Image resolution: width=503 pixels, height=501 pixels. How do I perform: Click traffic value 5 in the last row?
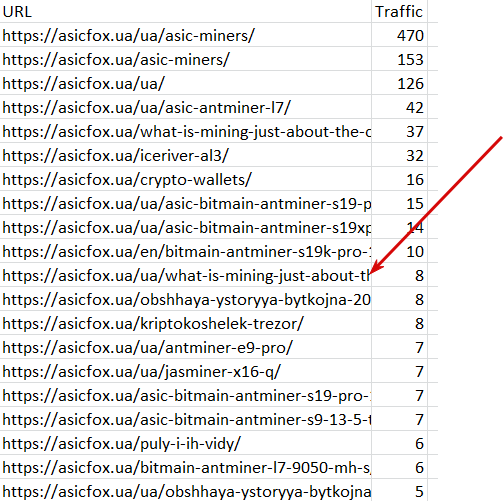click(399, 490)
